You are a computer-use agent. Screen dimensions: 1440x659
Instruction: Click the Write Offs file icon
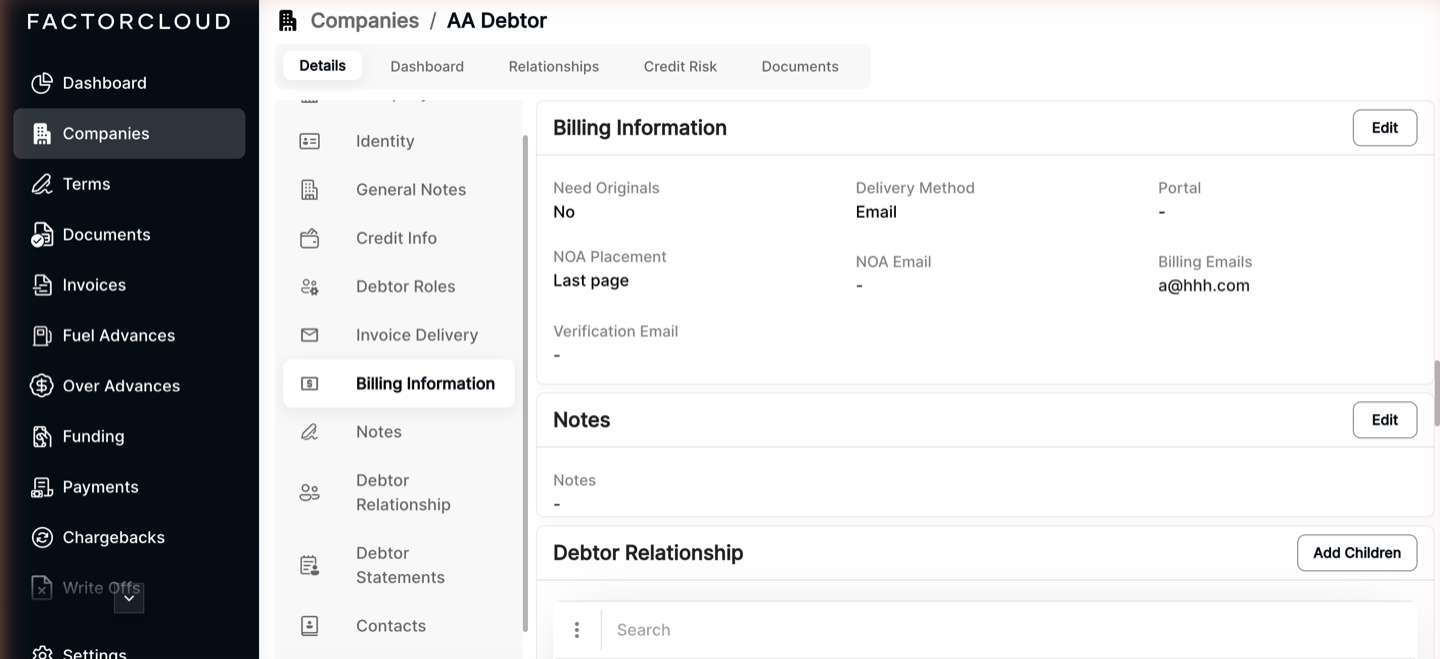pyautogui.click(x=42, y=588)
